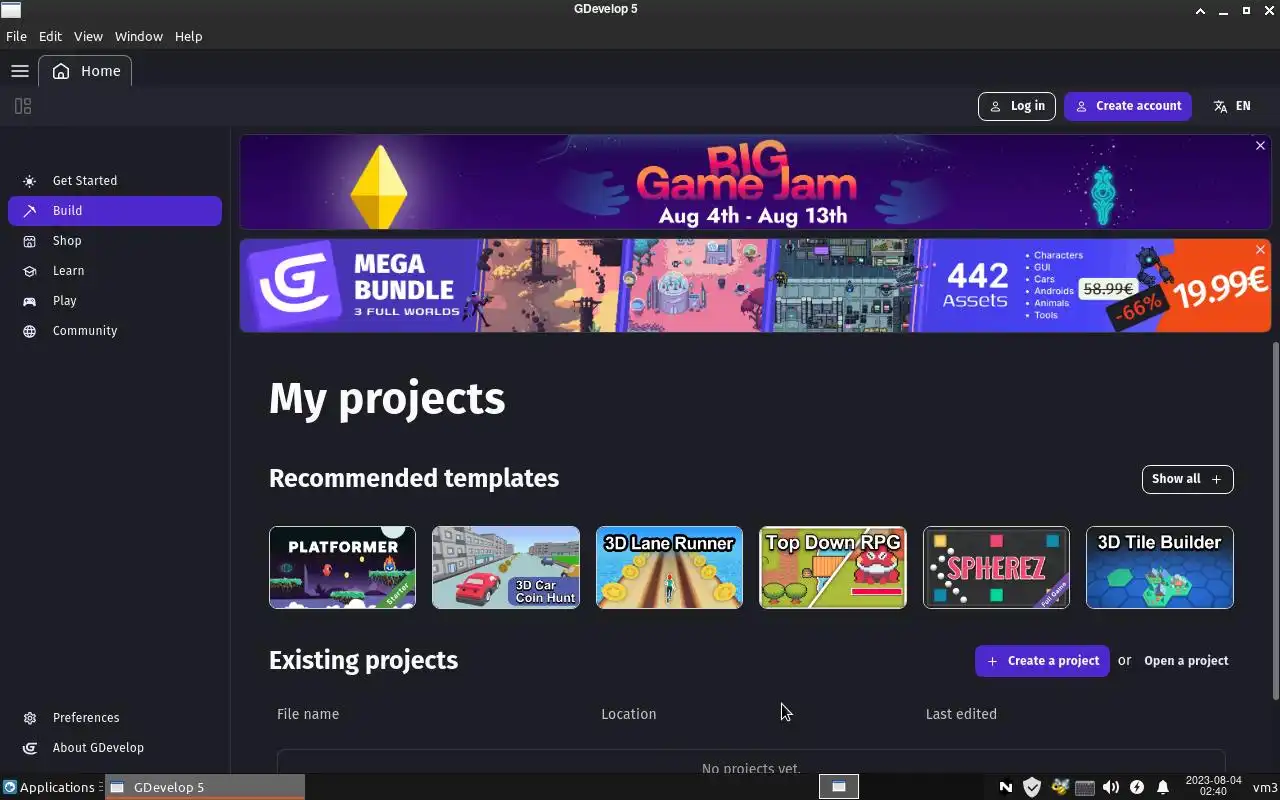The width and height of the screenshot is (1280, 800).
Task: Click the vertical scrollbar of the page
Action: click(1275, 520)
